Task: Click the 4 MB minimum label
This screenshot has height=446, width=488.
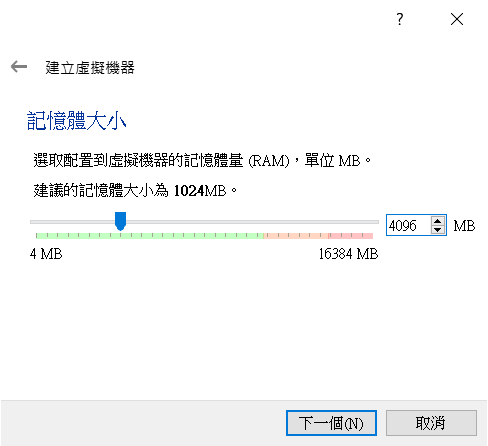Action: pos(46,254)
